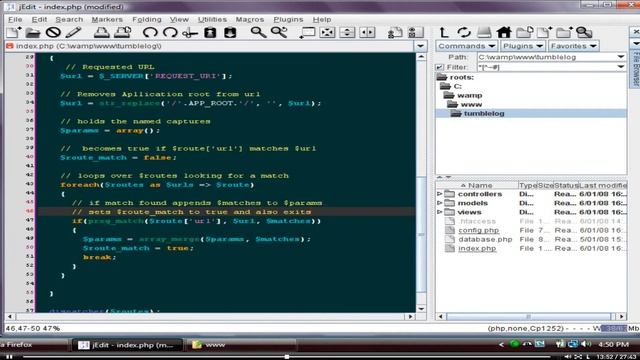This screenshot has height=360, width=640.
Task: Open Buffer Options from the toolbar
Action: [395, 32]
